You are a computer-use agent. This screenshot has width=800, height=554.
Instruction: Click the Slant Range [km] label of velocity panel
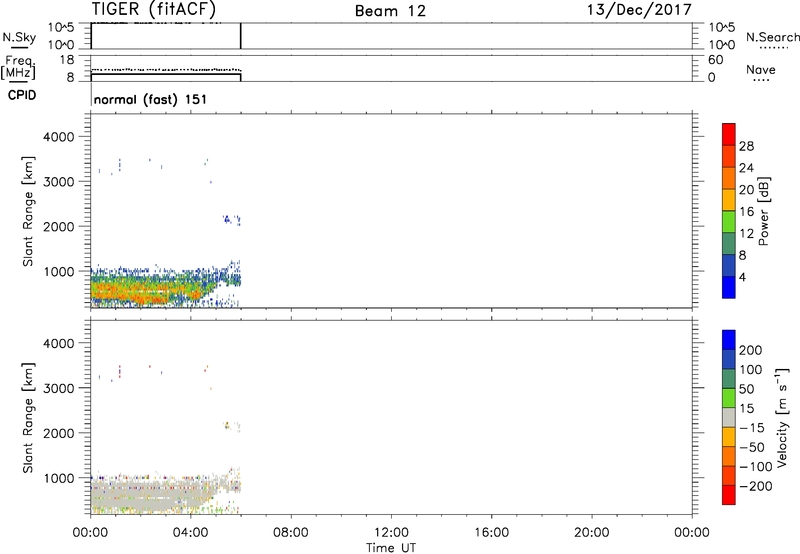(x=28, y=418)
